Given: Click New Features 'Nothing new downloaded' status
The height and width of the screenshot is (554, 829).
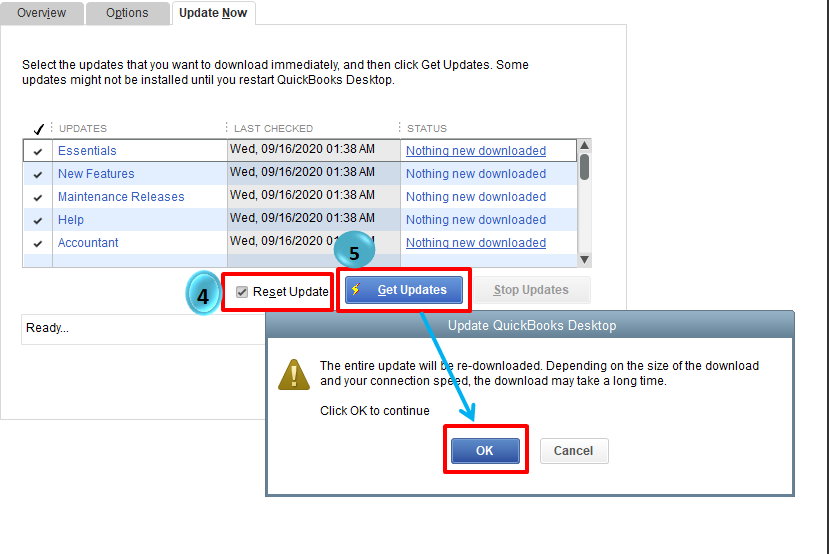Looking at the screenshot, I should [x=476, y=173].
